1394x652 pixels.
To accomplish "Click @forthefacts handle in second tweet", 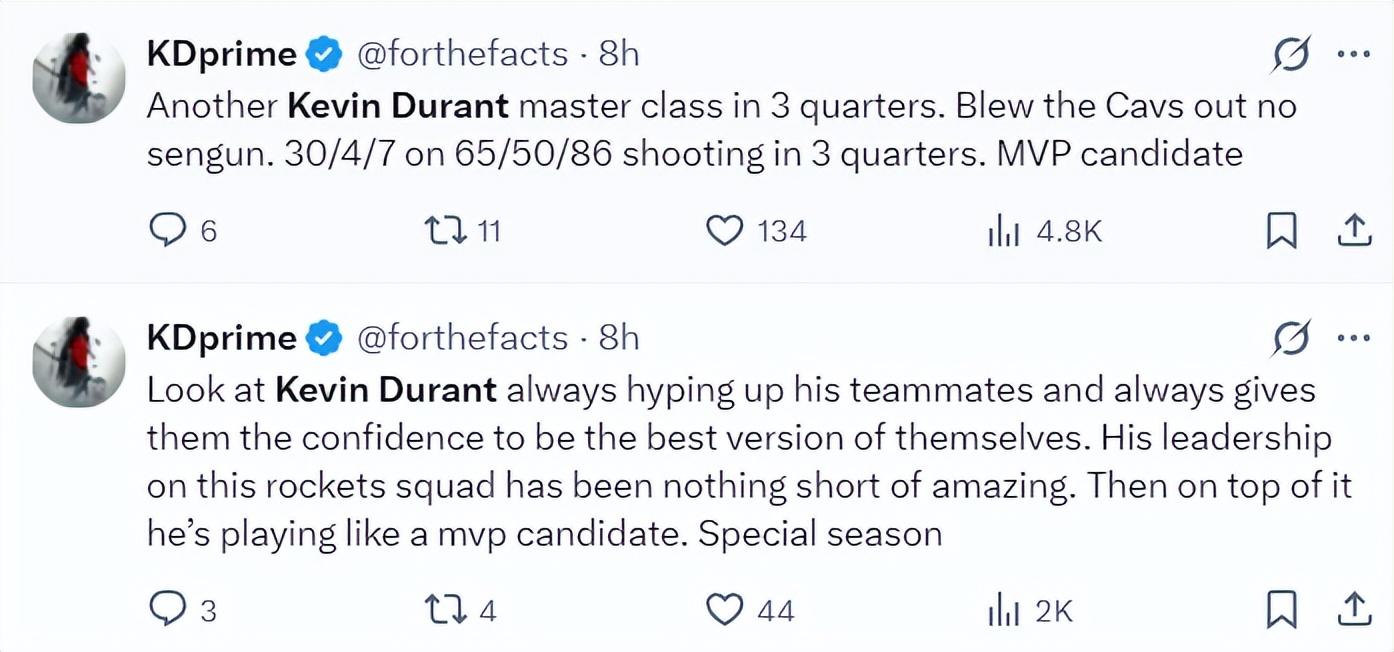I will pos(462,338).
